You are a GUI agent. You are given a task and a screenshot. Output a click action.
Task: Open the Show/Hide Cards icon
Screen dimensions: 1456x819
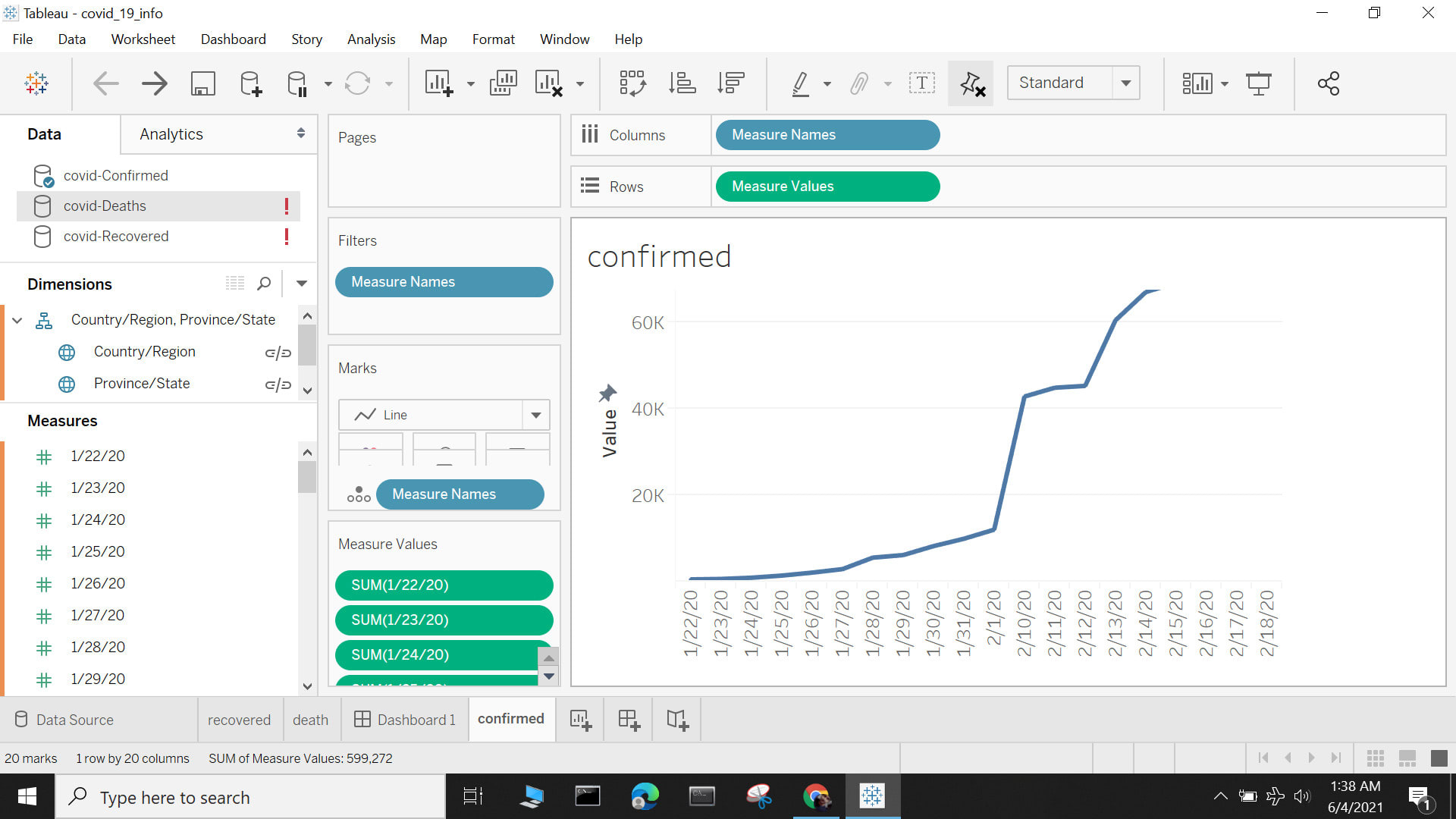pos(1197,83)
